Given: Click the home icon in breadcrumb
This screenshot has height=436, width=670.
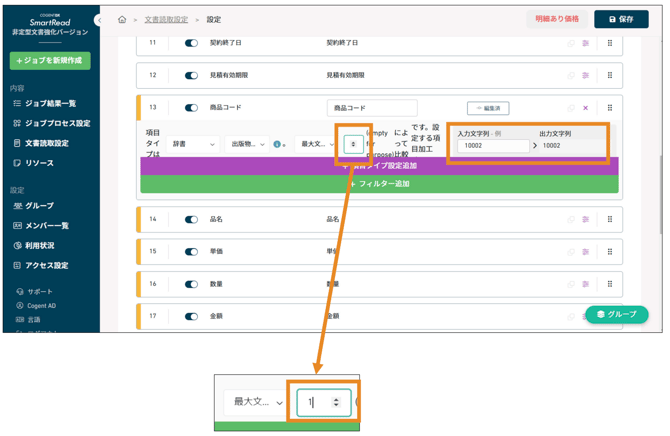Looking at the screenshot, I should click(122, 19).
